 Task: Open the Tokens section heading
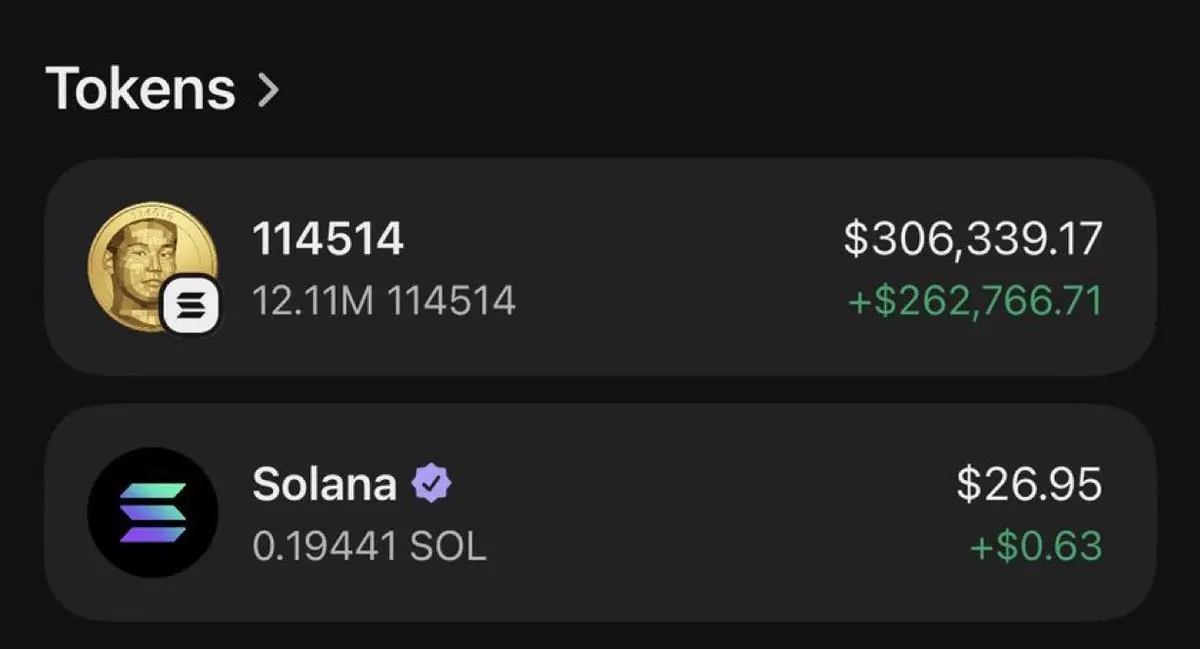coord(140,89)
